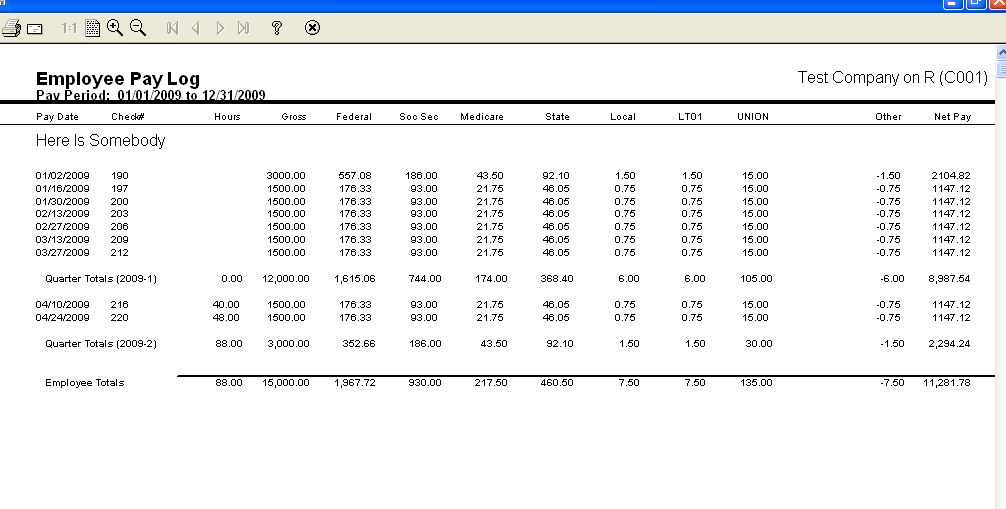
Task: Click the Hours column header
Action: [227, 117]
